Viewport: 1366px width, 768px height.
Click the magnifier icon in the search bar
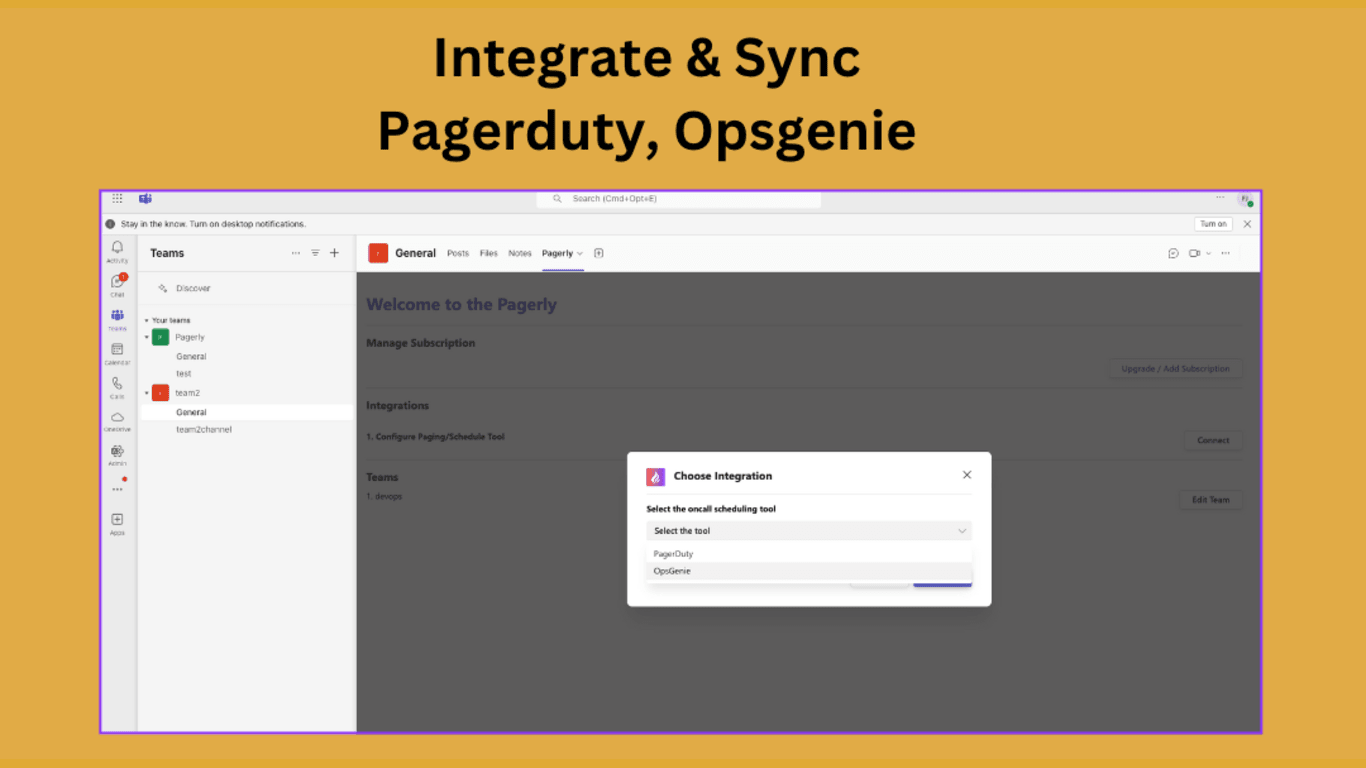point(557,199)
